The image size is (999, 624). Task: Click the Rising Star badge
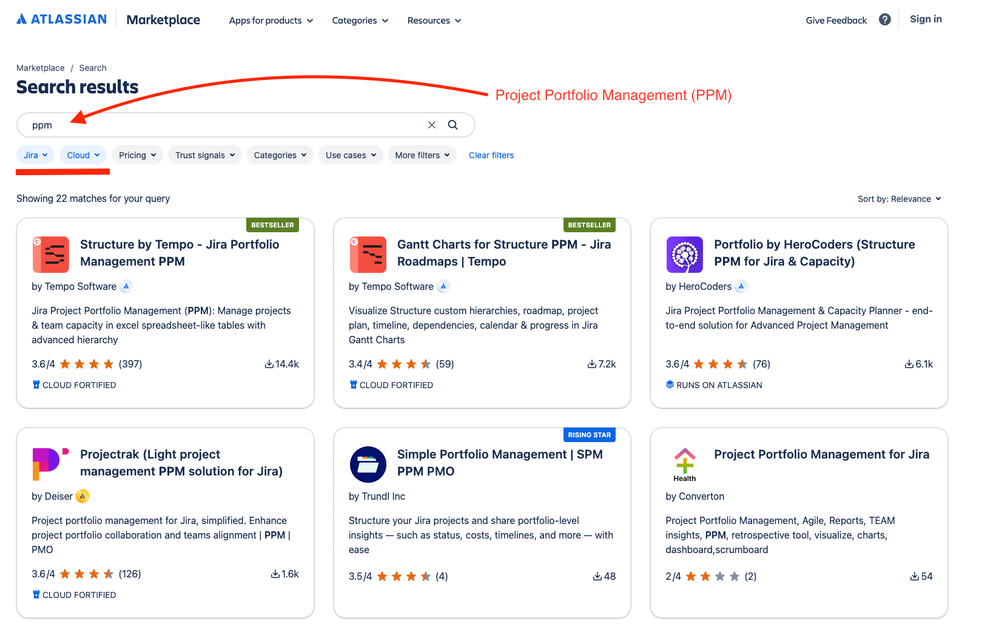pos(589,435)
